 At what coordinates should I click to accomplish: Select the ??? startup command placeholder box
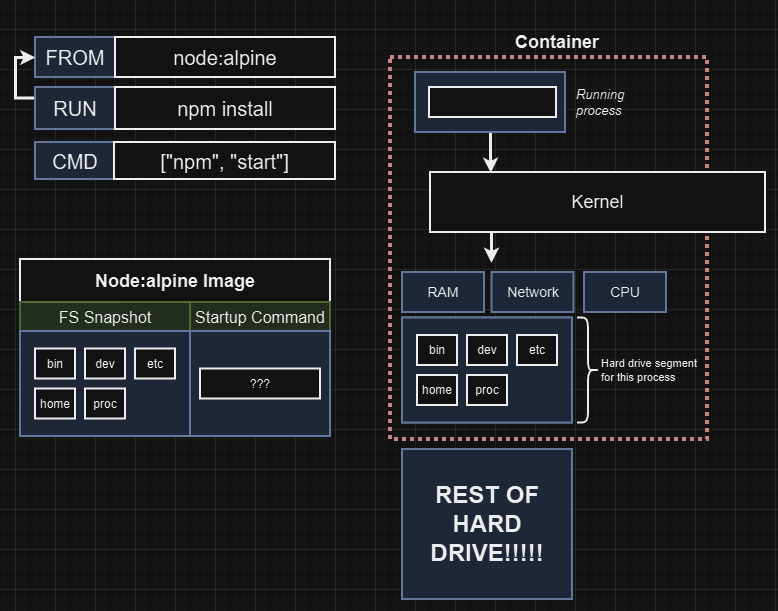point(260,383)
